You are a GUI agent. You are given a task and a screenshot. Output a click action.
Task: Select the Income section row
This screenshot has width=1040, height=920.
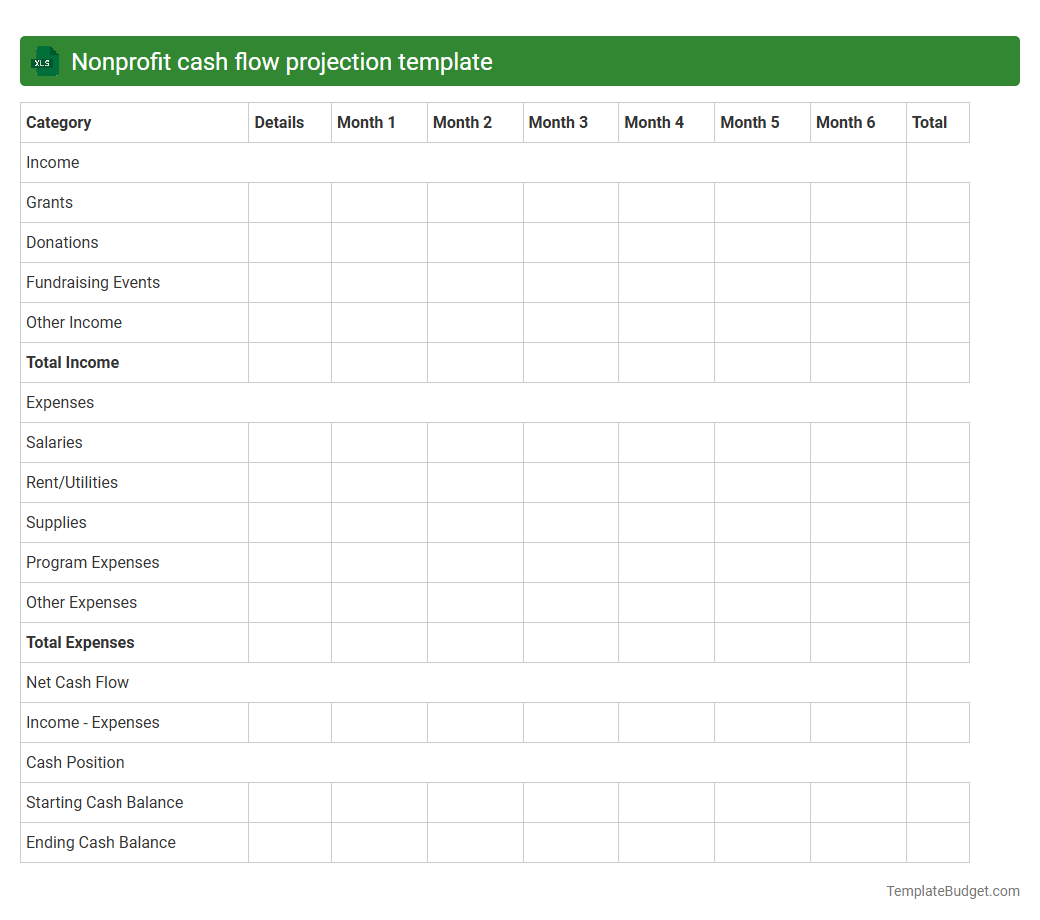(x=52, y=162)
